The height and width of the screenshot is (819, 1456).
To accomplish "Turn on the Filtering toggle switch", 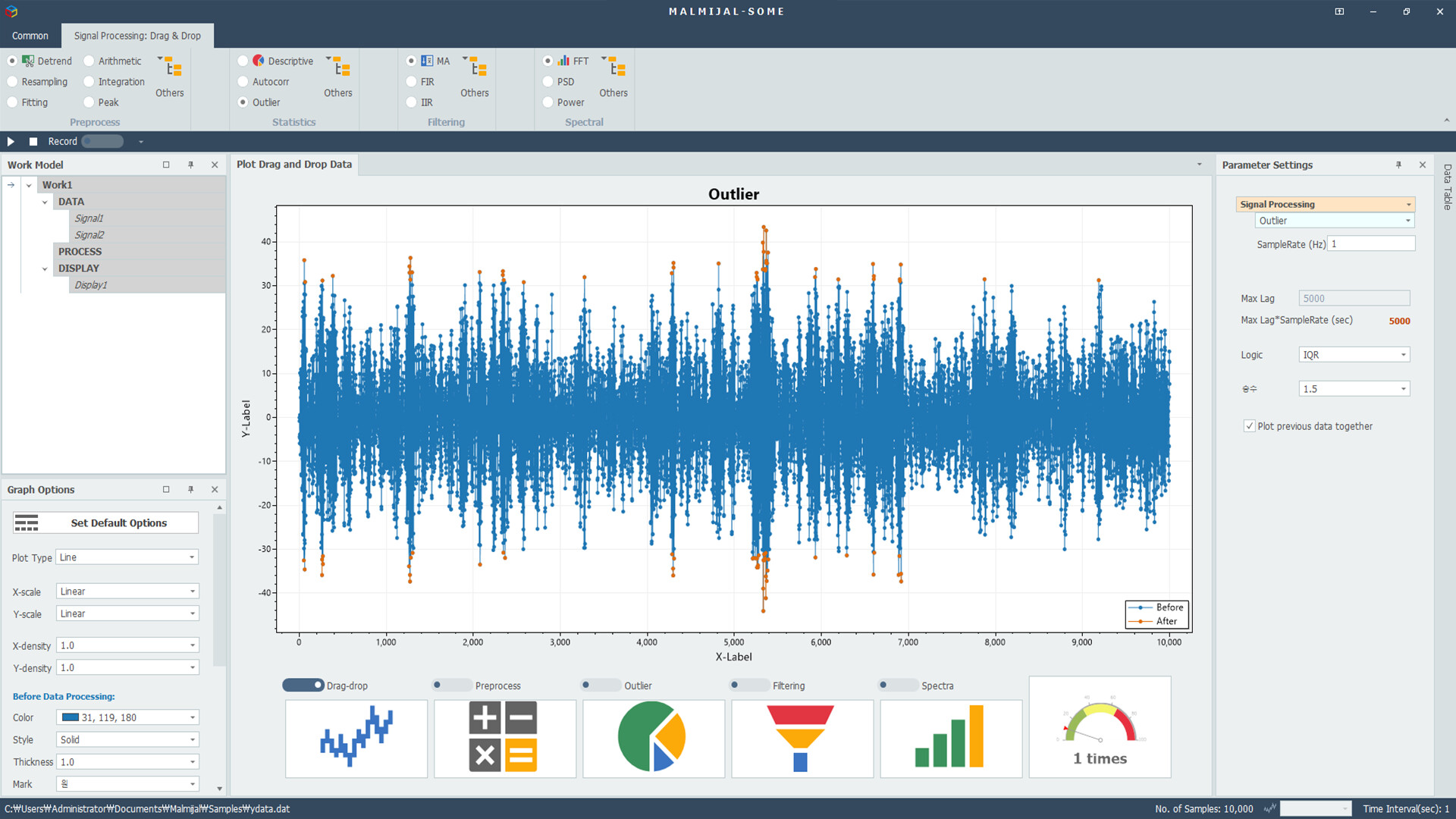I will tap(748, 686).
